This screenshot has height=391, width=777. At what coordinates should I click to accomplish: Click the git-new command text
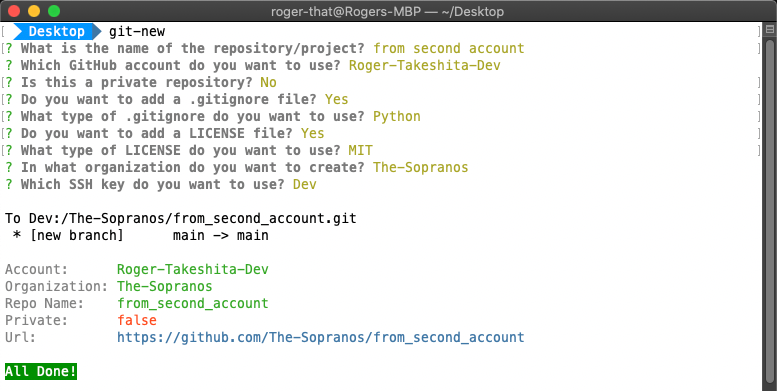point(137,32)
